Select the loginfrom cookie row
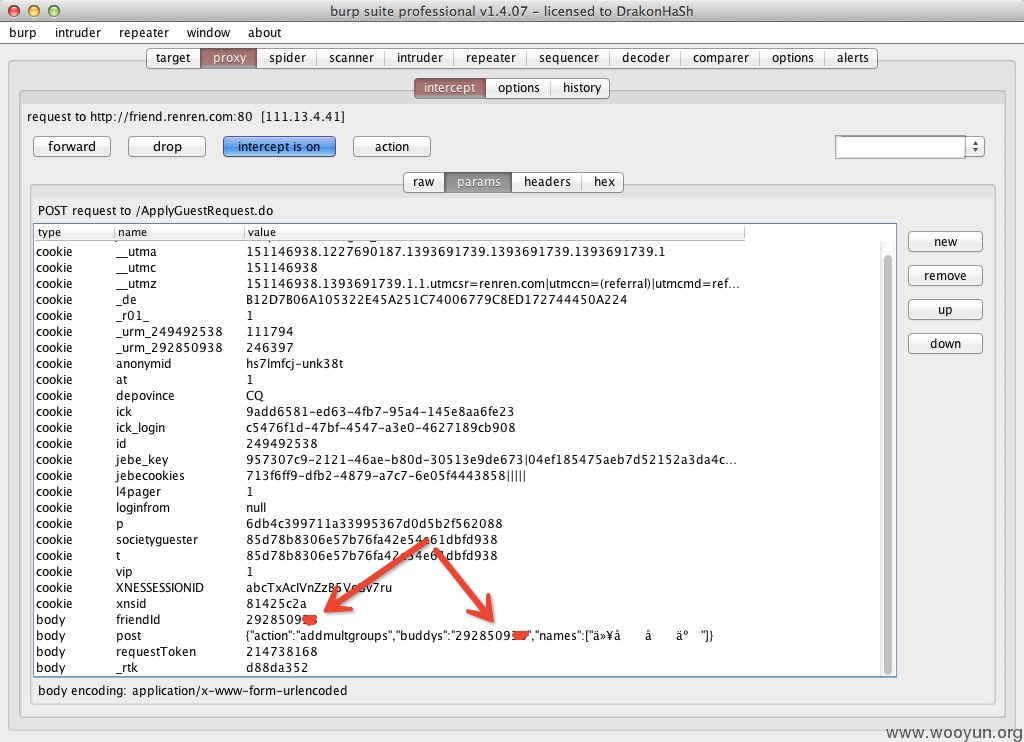This screenshot has height=742, width=1024. click(x=390, y=508)
